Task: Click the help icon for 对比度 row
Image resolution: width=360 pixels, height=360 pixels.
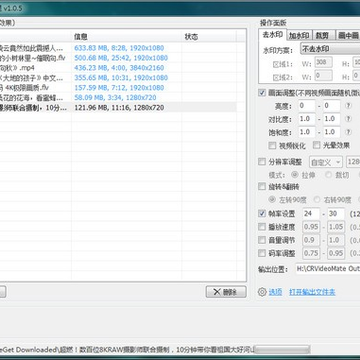Action: (x=348, y=119)
